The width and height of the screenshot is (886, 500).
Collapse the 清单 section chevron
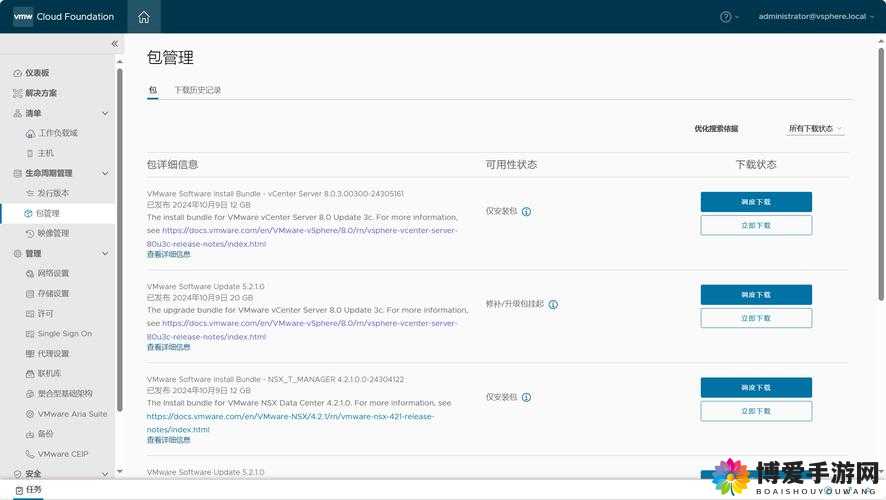[x=105, y=114]
